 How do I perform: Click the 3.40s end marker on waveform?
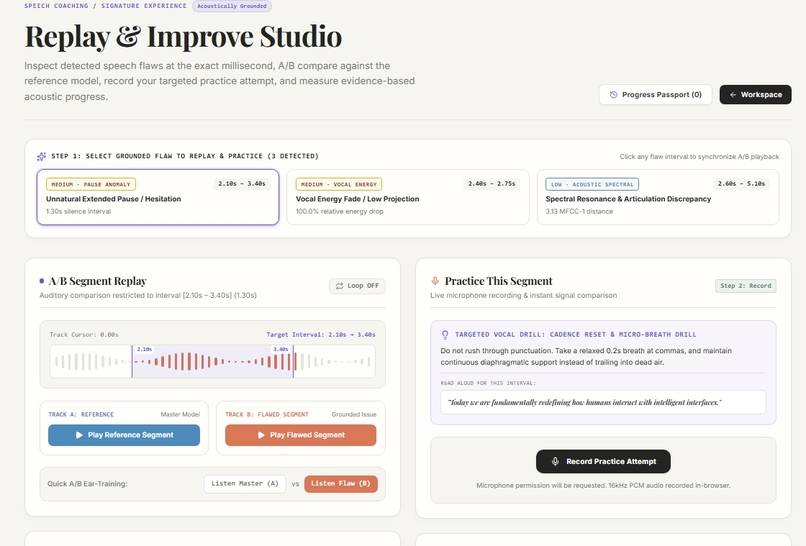coord(281,349)
